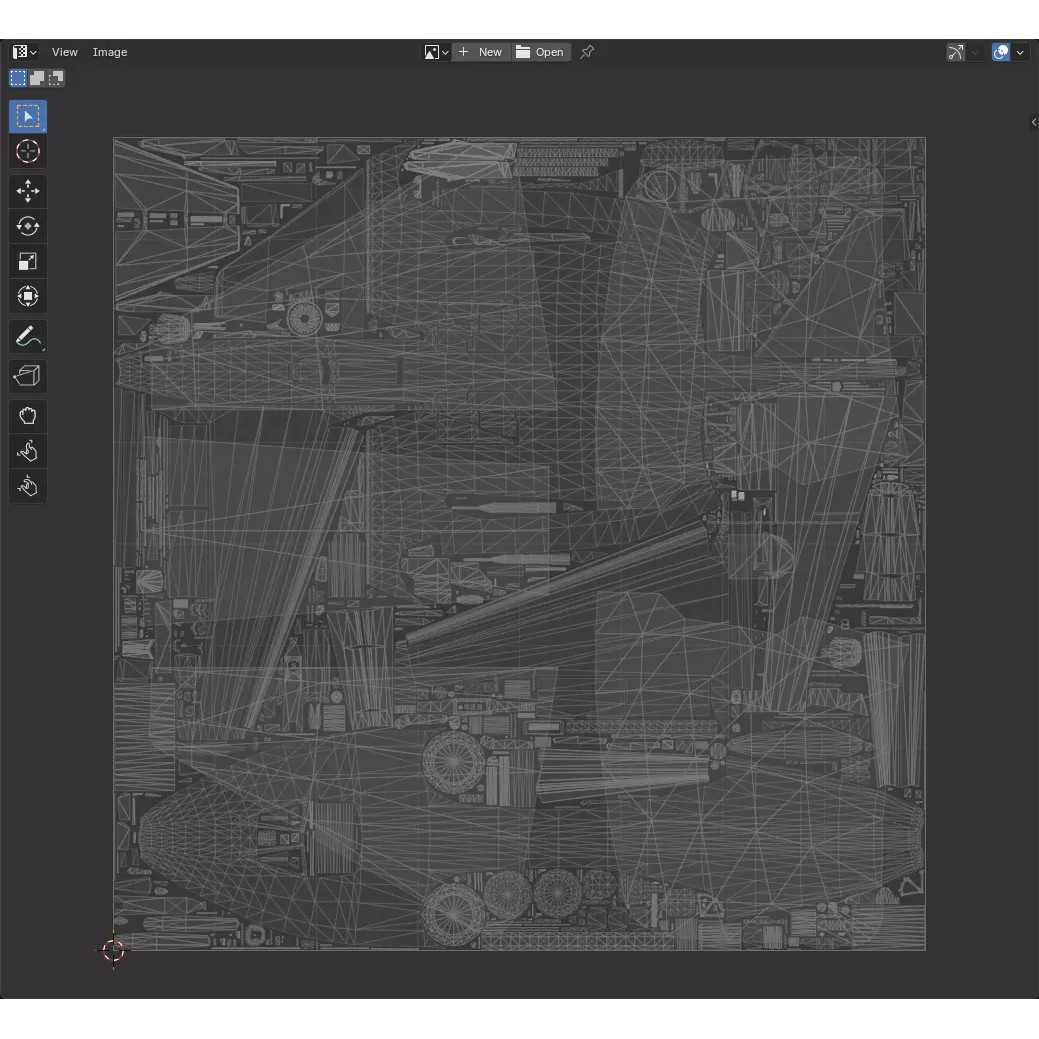Expand the overlays options dropdown arrow
The width and height of the screenshot is (1039, 1039).
pyautogui.click(x=1020, y=52)
